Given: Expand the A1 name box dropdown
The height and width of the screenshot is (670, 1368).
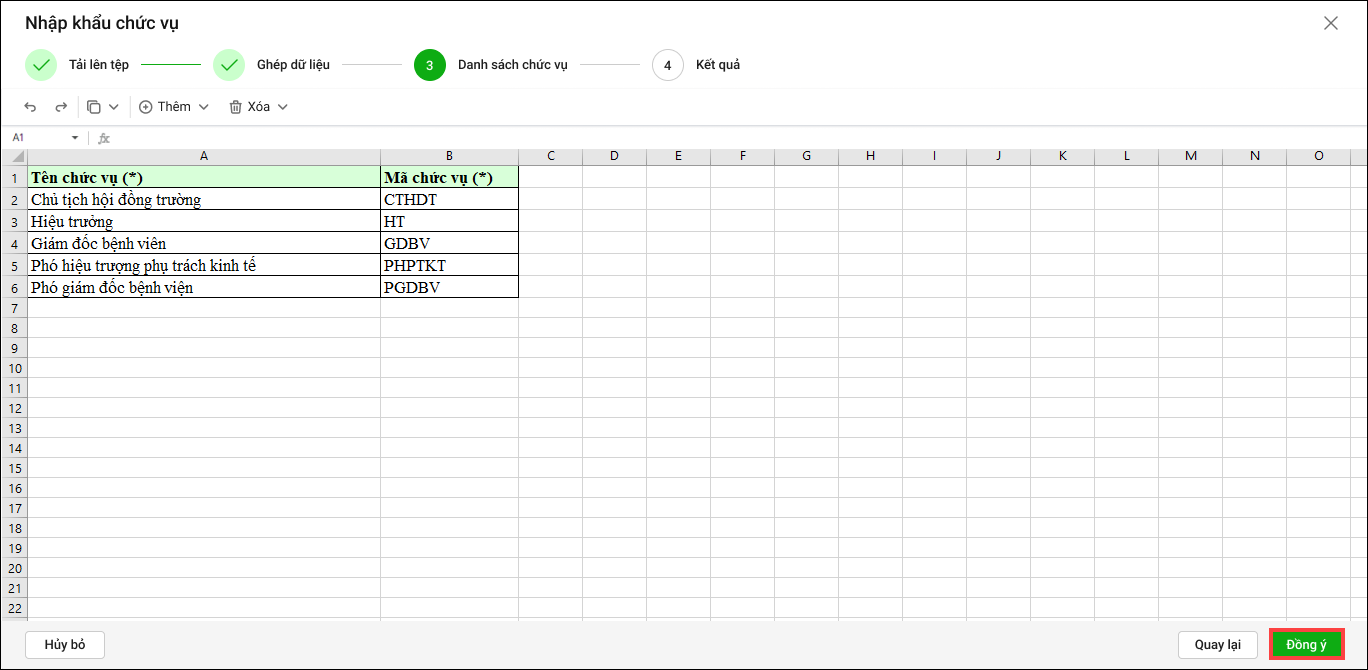Looking at the screenshot, I should 74,138.
